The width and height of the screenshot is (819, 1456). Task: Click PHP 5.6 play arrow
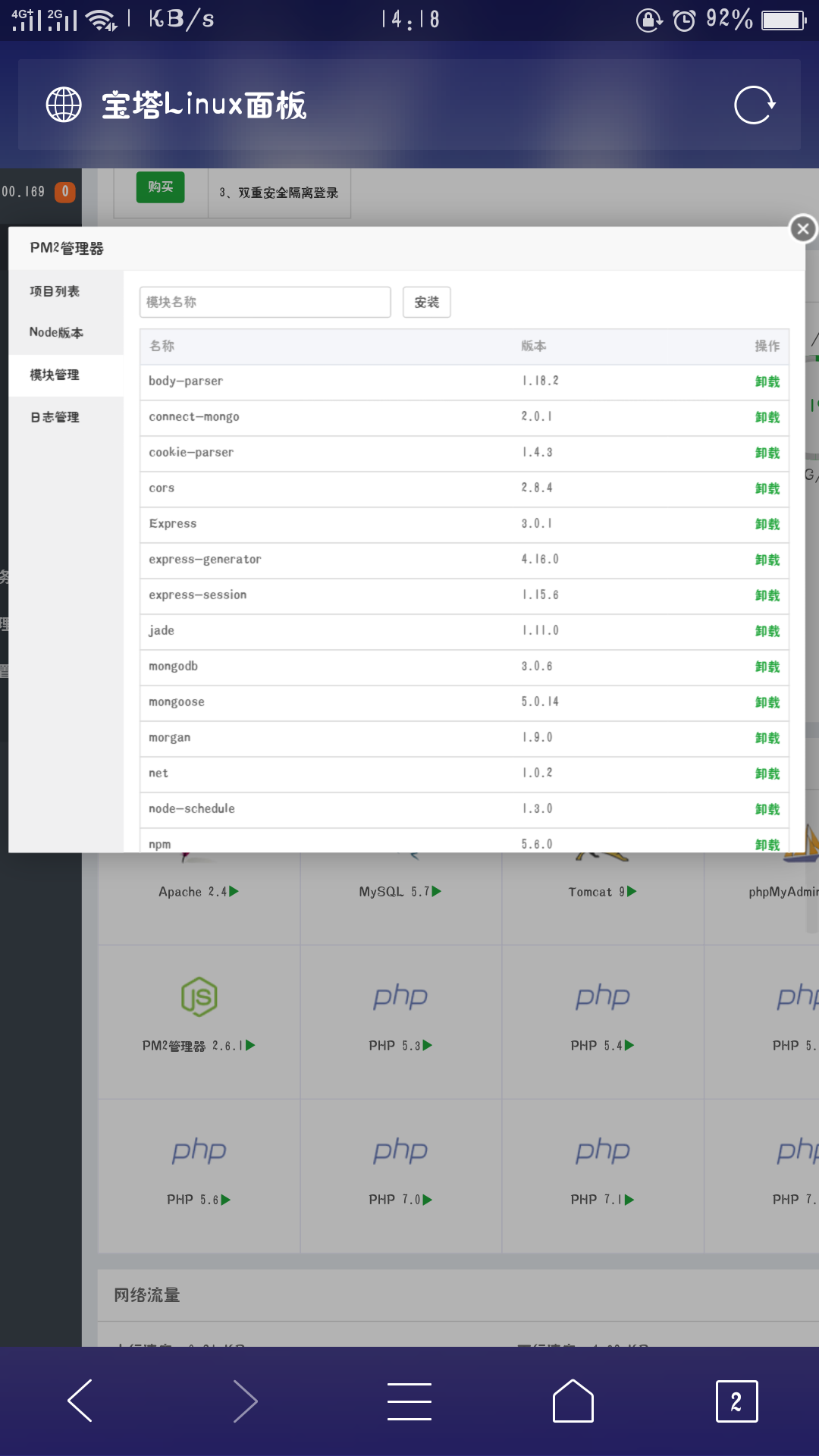point(226,1200)
